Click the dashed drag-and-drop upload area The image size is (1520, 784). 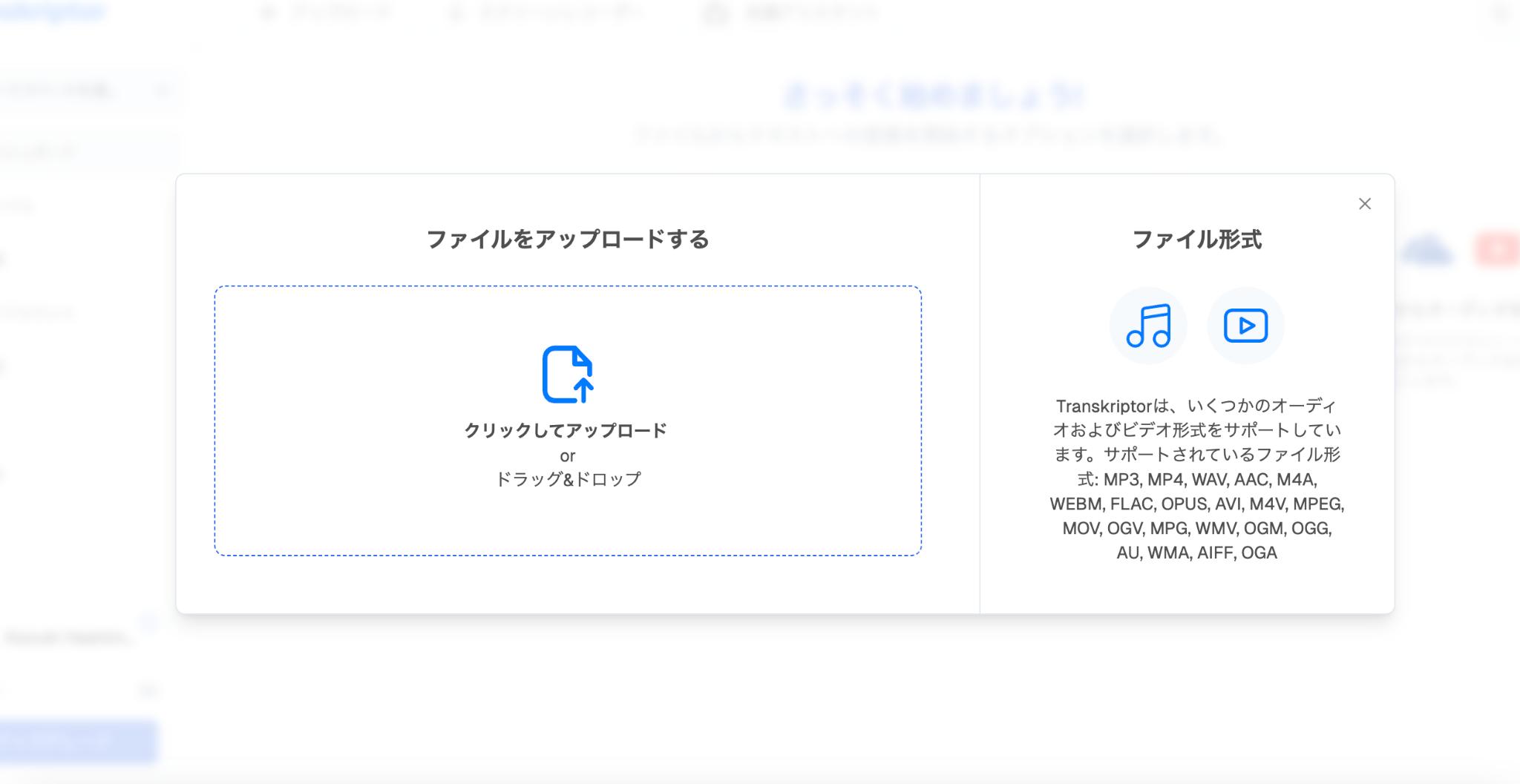tap(568, 421)
